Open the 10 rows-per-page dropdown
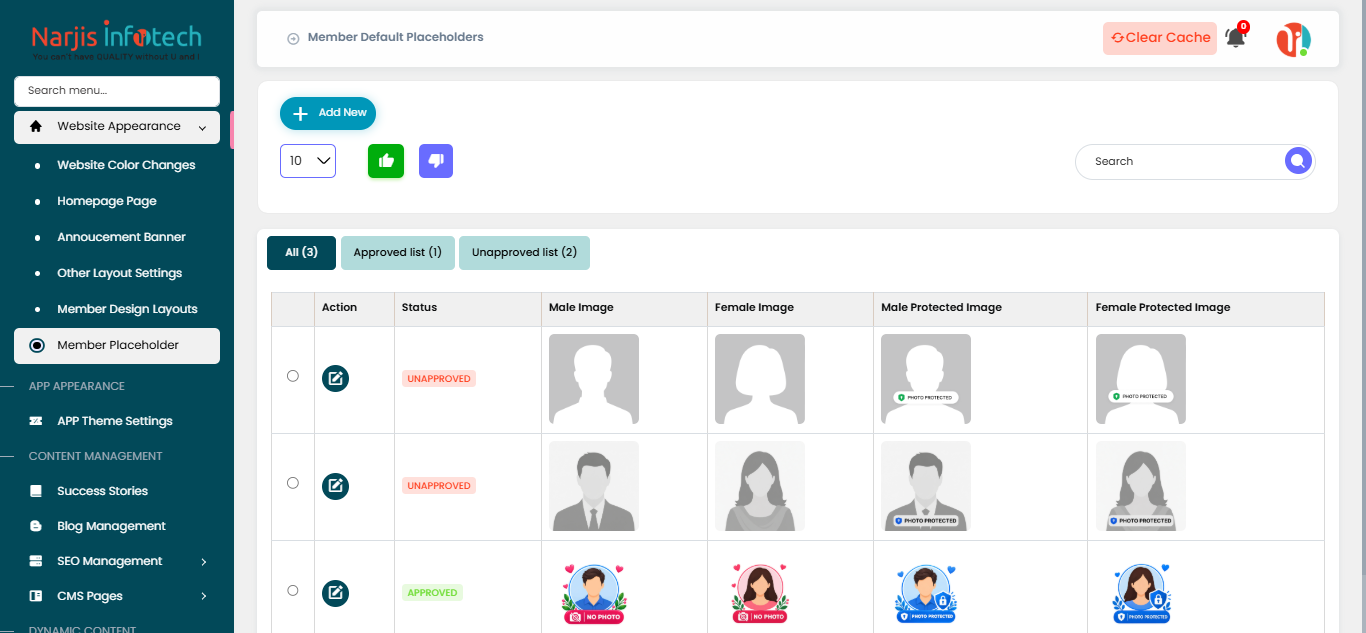This screenshot has height=633, width=1366. (x=308, y=161)
